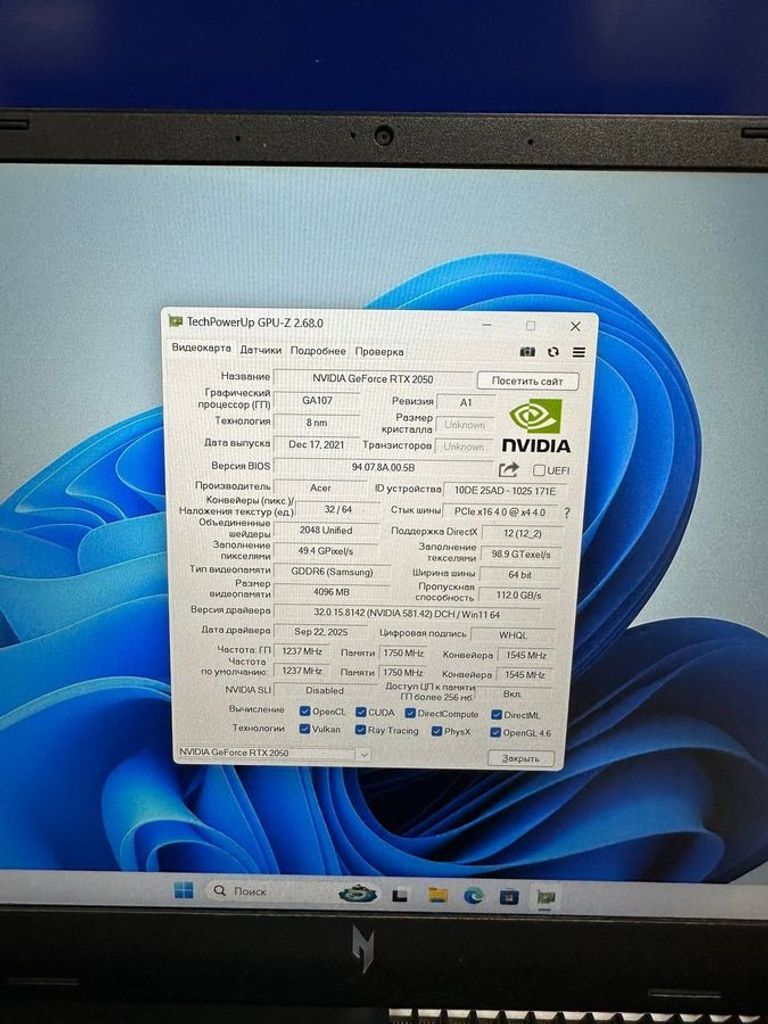This screenshot has width=768, height=1024.
Task: Switch to the Датчики tab
Action: (261, 350)
